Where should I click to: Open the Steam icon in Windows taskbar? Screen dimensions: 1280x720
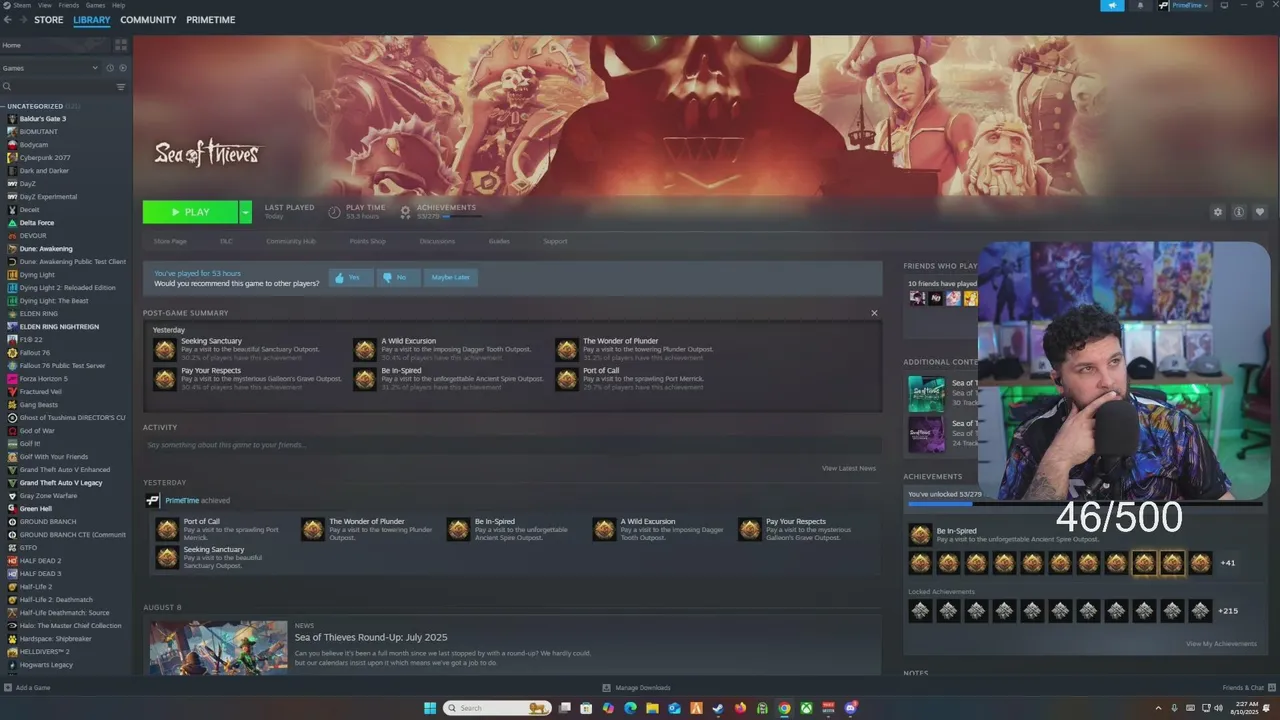[x=717, y=708]
